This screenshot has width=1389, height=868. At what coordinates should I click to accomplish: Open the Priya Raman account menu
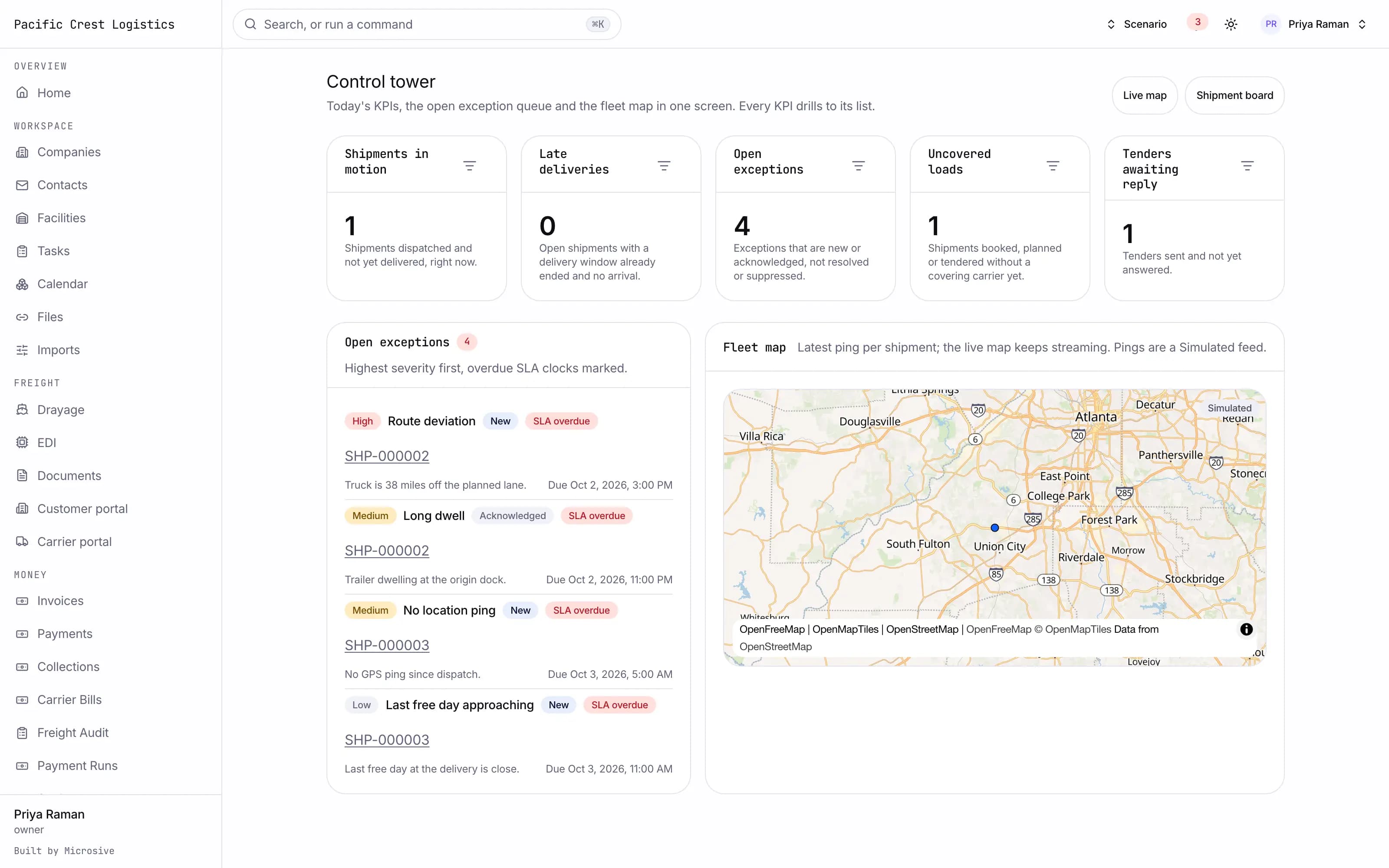click(1314, 24)
